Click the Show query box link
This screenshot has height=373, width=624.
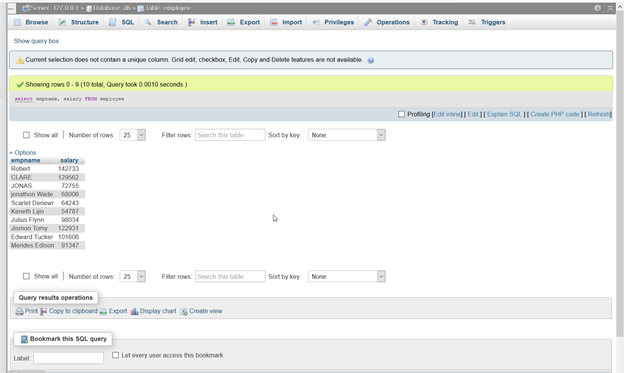click(x=36, y=41)
